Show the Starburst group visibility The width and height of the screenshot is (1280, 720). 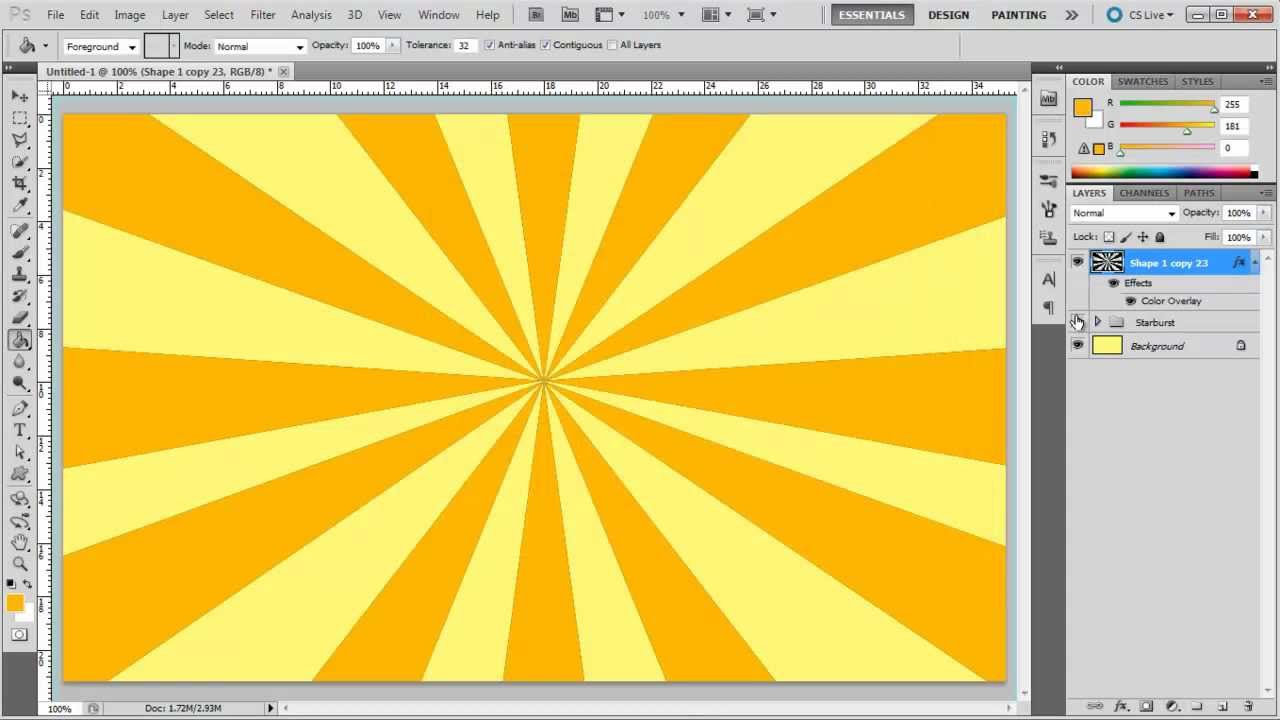[1077, 322]
